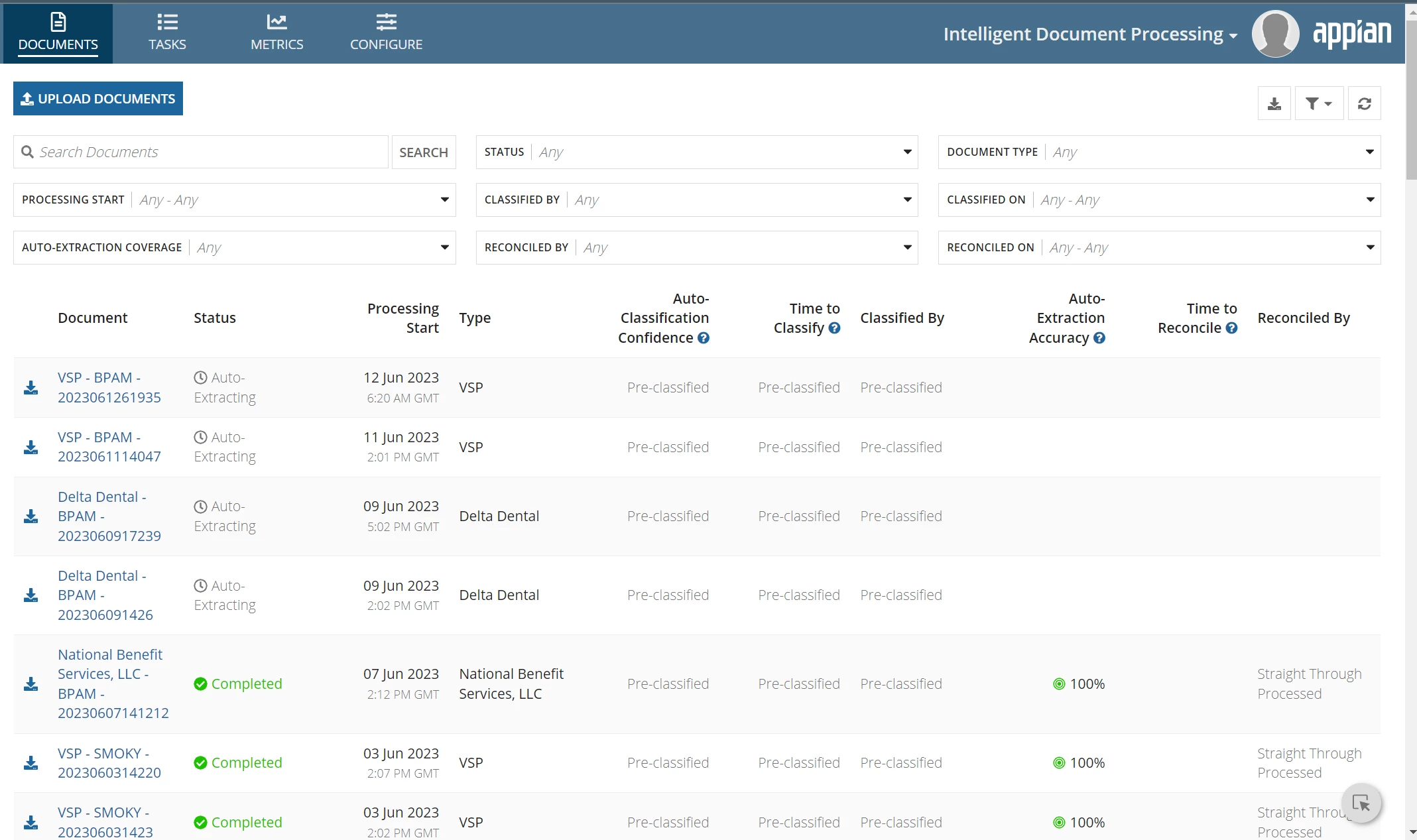Click the Upload Documents button
This screenshot has width=1417, height=840.
(98, 99)
